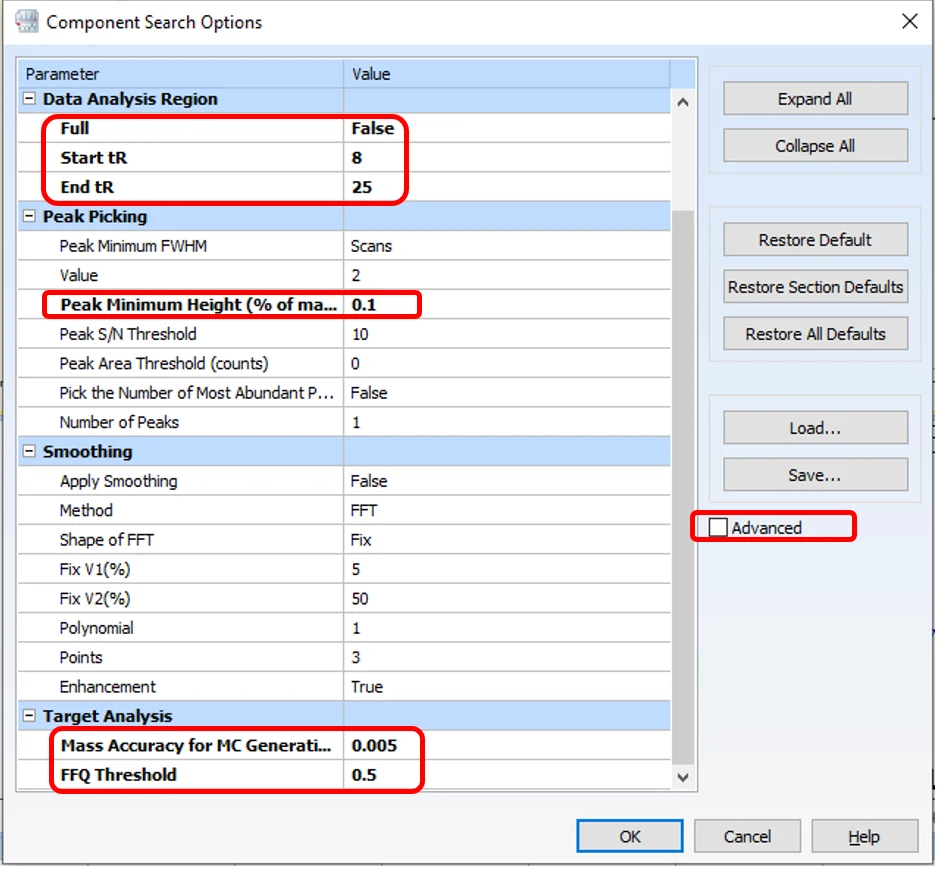938x869 pixels.
Task: Edit the Start tR value 8
Action: pyautogui.click(x=508, y=158)
